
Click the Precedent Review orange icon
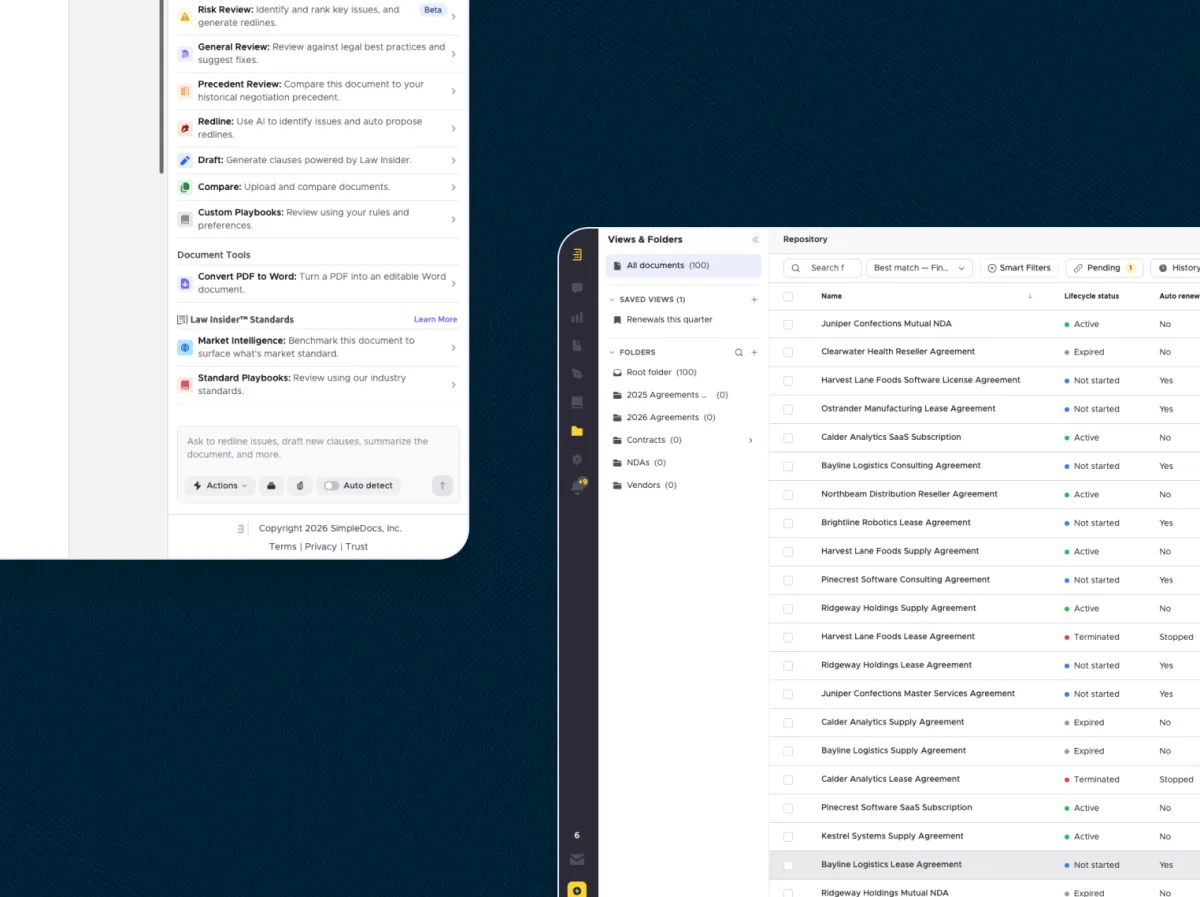185,91
